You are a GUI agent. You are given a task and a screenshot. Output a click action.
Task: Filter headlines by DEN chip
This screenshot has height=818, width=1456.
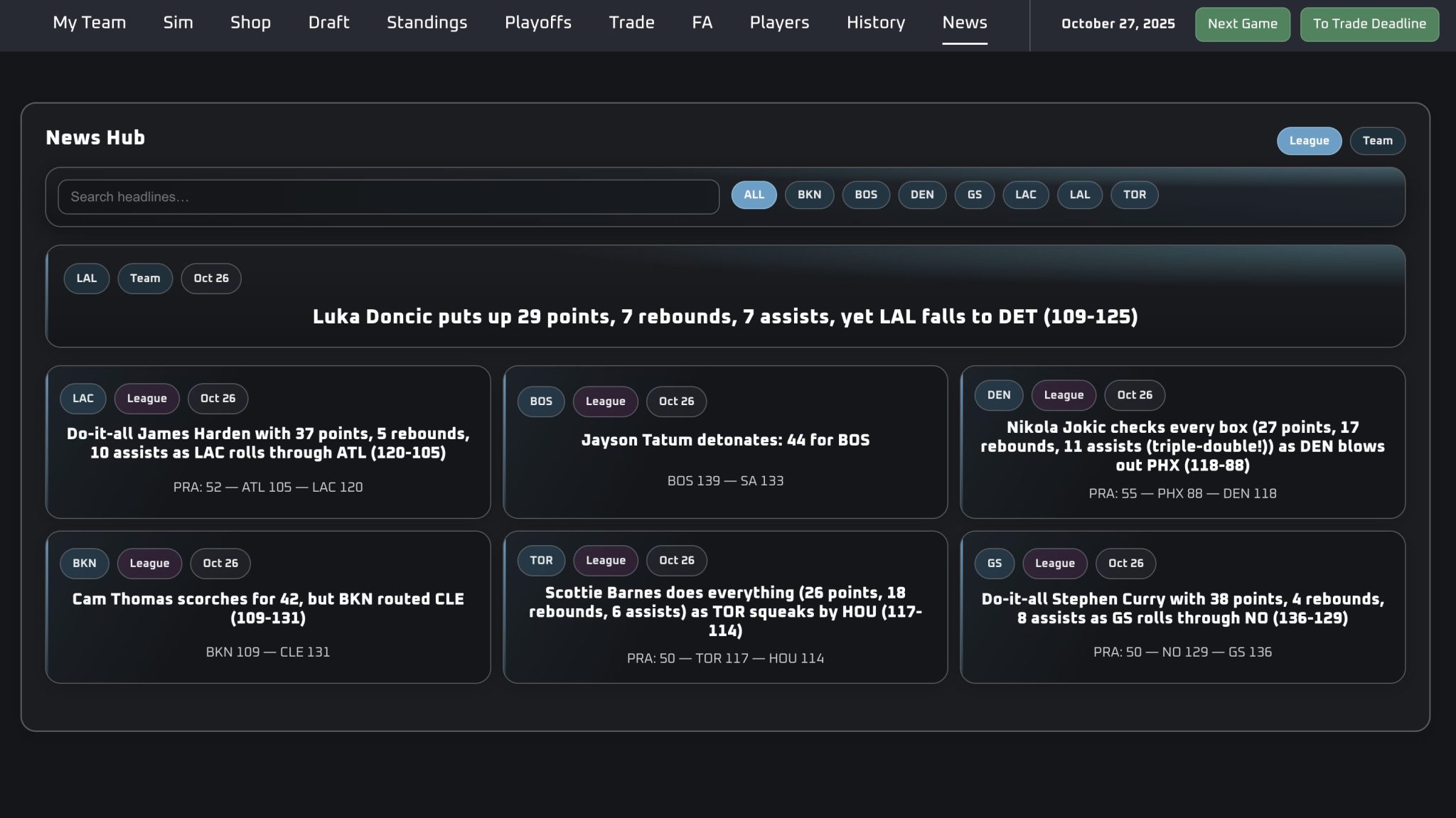pyautogui.click(x=921, y=195)
